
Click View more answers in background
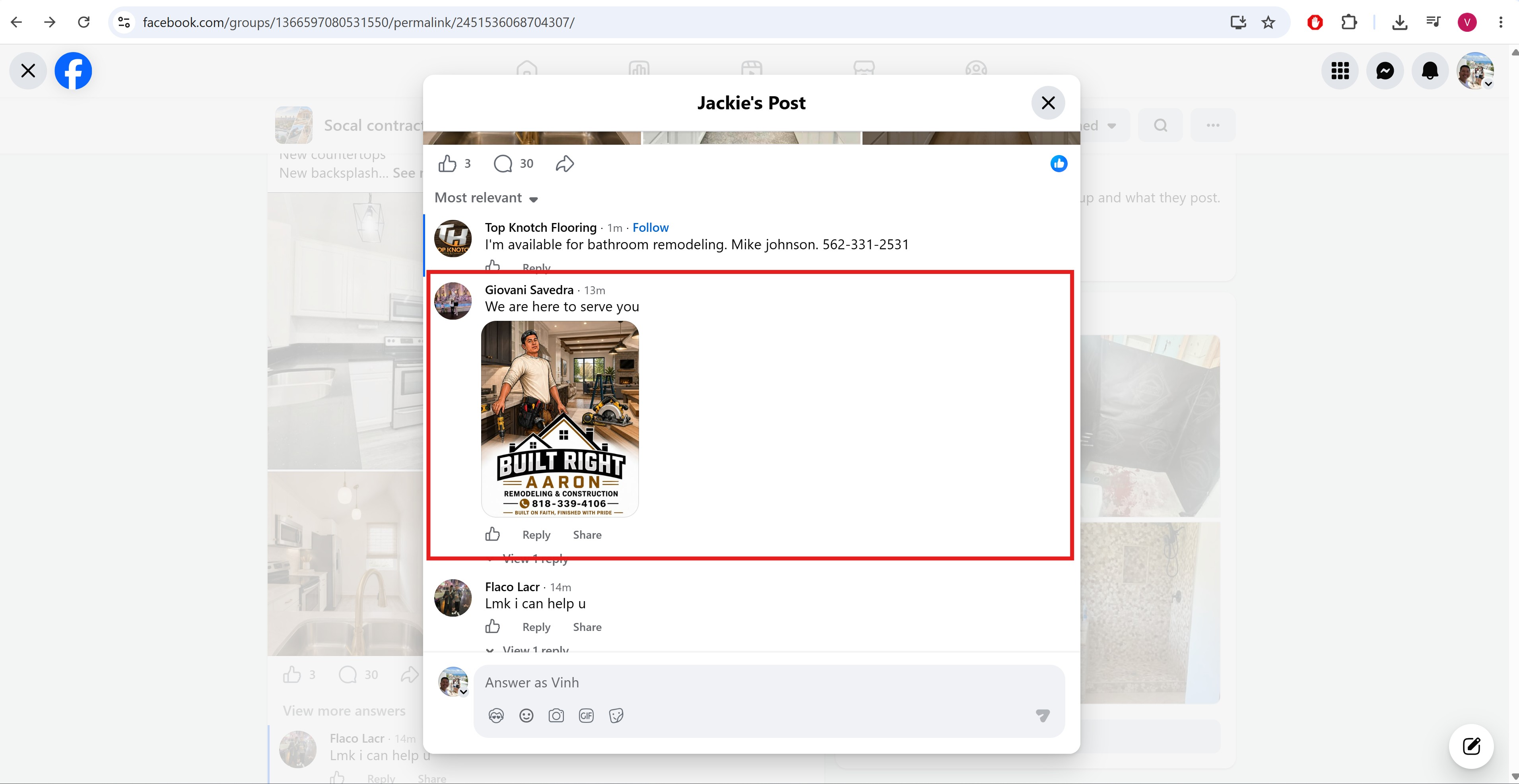tap(344, 711)
